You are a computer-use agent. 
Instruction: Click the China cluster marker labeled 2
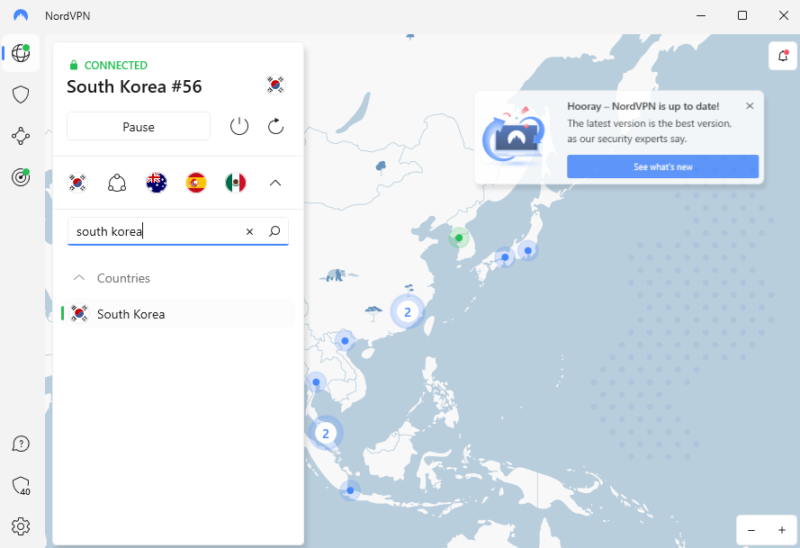pyautogui.click(x=407, y=312)
